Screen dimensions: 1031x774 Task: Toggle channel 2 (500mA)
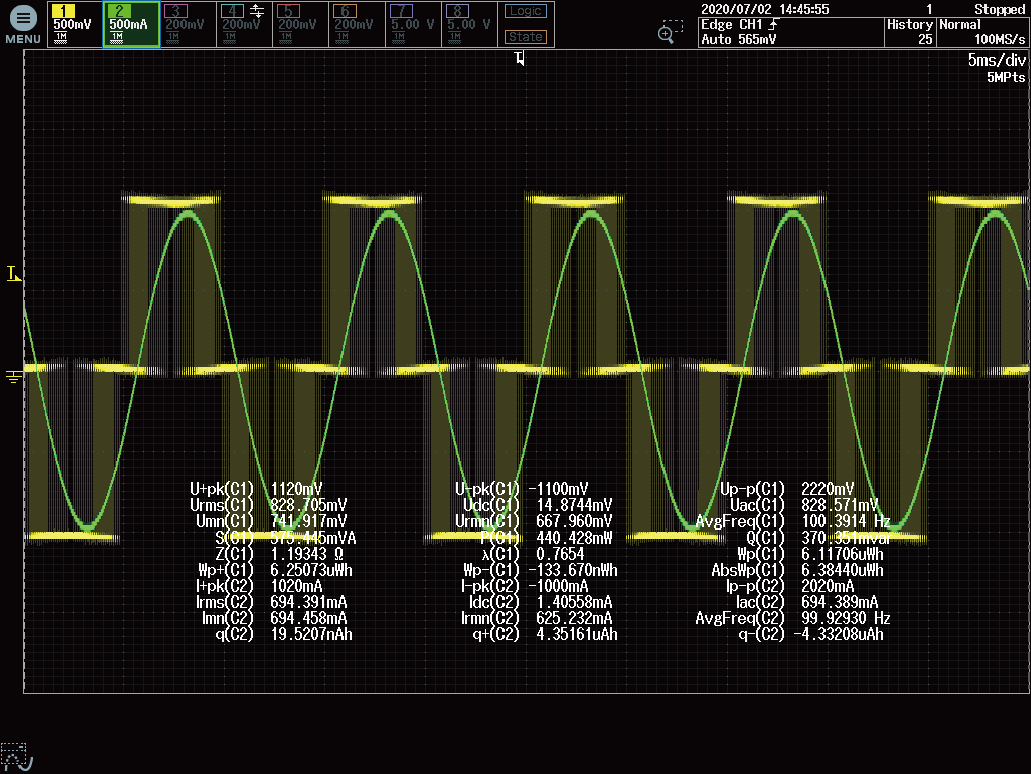tap(131, 24)
